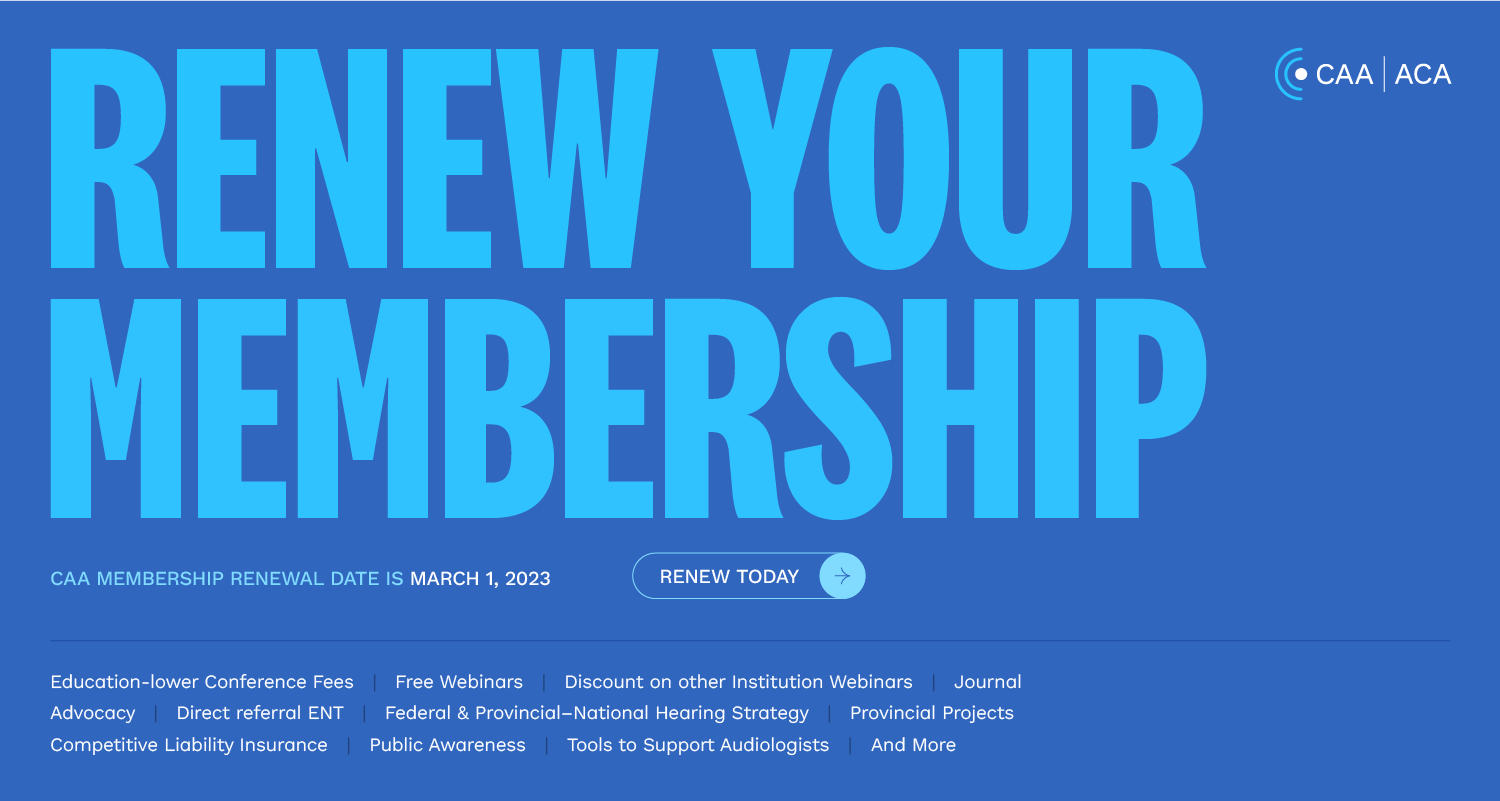1500x801 pixels.
Task: Click Direct referral ENT item
Action: [260, 713]
